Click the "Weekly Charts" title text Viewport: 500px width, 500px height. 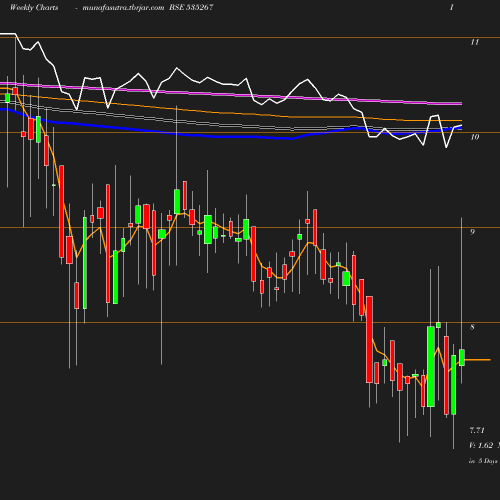point(34,7)
